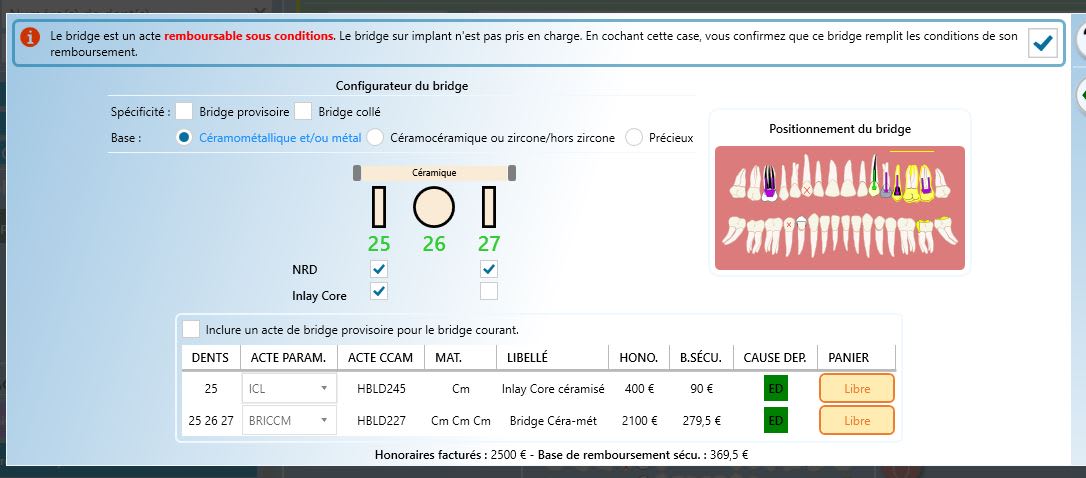The image size is (1086, 478).
Task: Click the left gray handle of Céramique bar
Action: point(357,173)
